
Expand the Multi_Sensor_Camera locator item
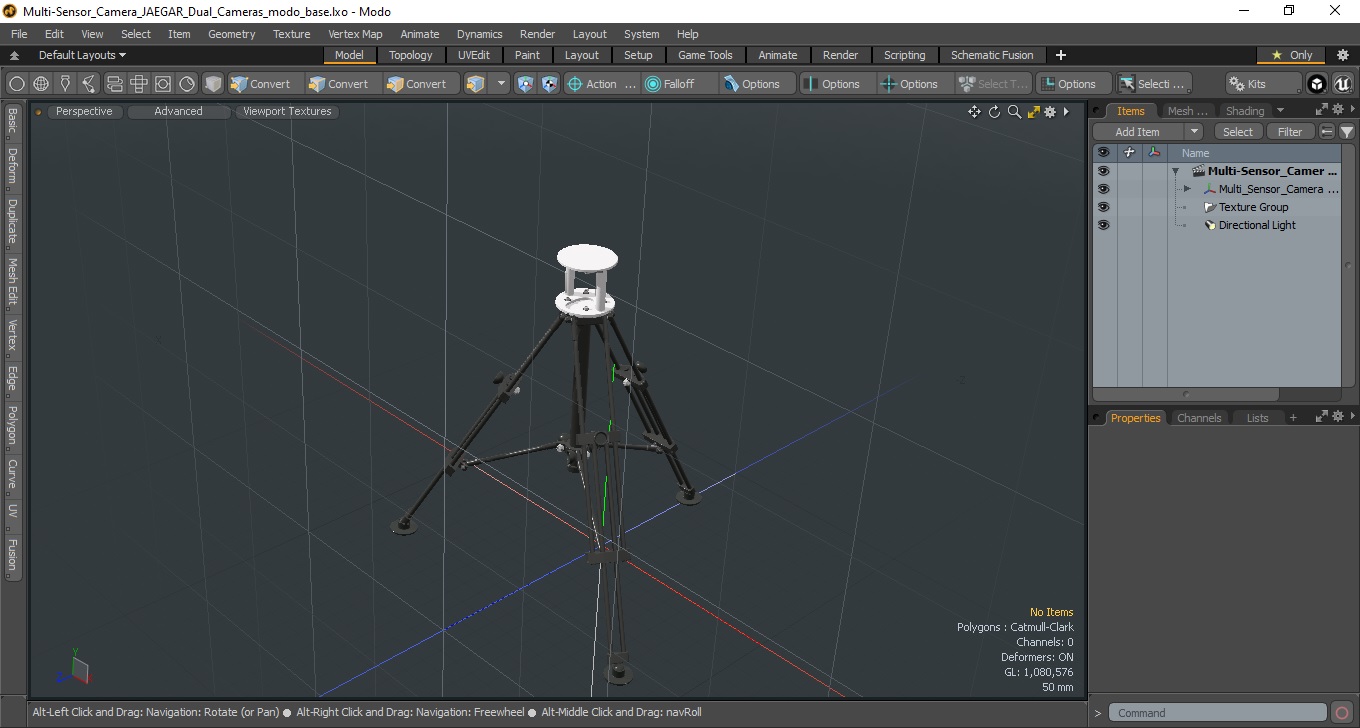click(x=1187, y=189)
